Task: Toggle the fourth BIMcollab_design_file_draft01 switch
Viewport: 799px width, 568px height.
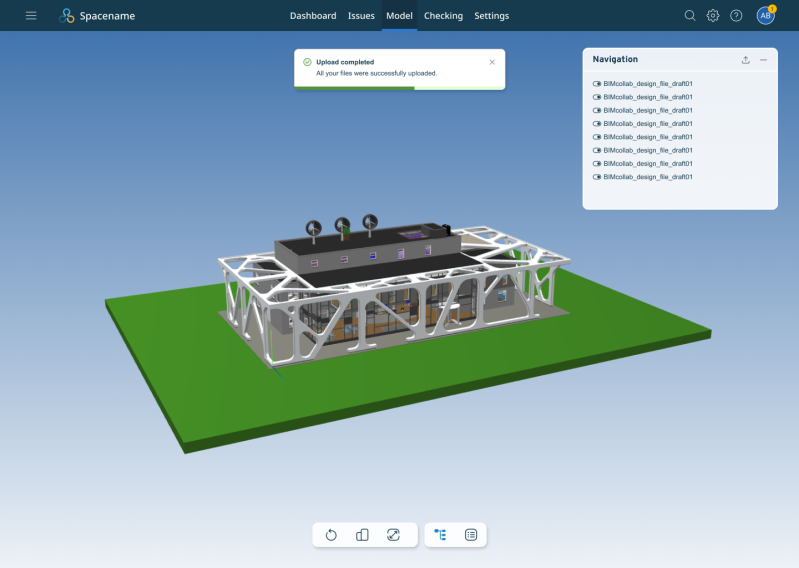Action: click(597, 124)
